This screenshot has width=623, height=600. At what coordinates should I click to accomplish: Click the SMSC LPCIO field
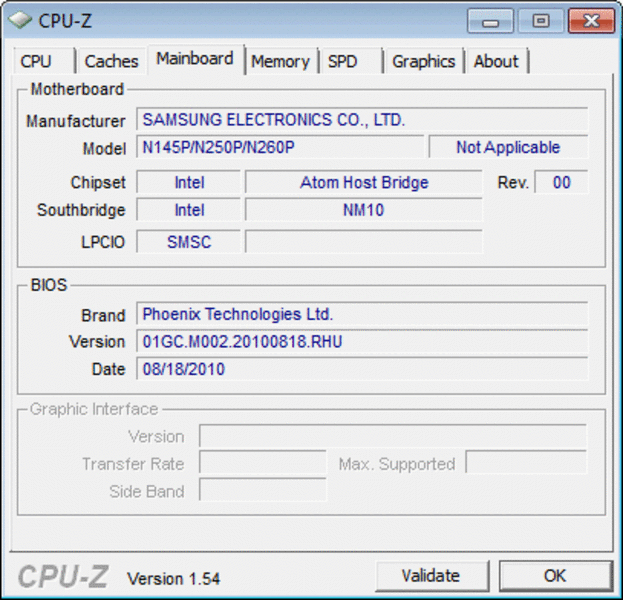tap(189, 242)
